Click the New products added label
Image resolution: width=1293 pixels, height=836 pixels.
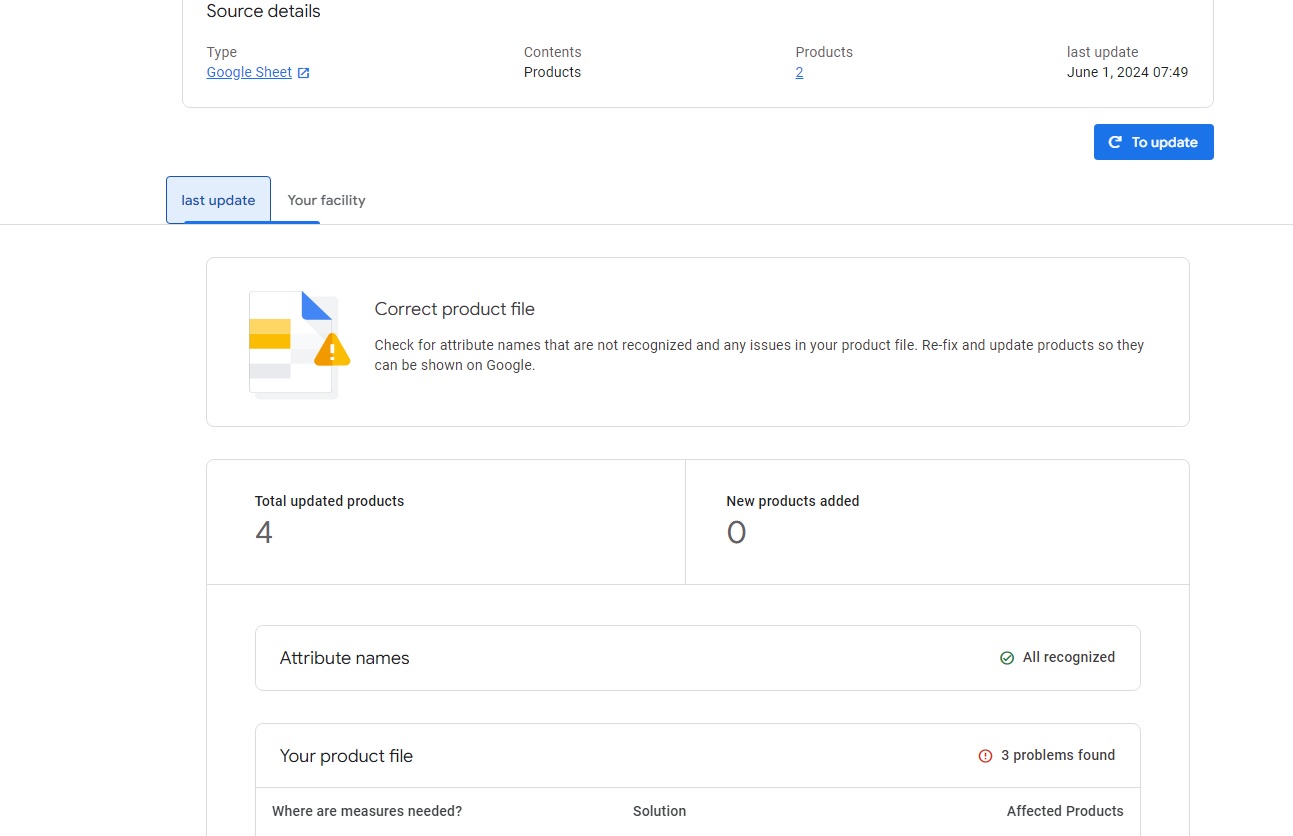pos(793,501)
